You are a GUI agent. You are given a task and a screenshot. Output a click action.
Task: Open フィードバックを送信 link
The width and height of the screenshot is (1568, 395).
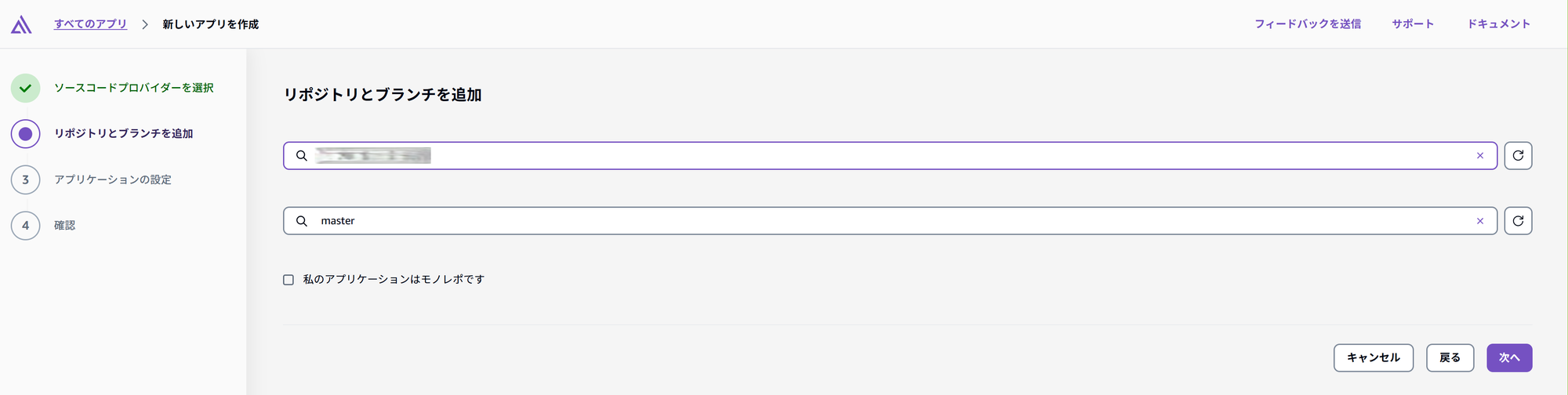(1308, 24)
